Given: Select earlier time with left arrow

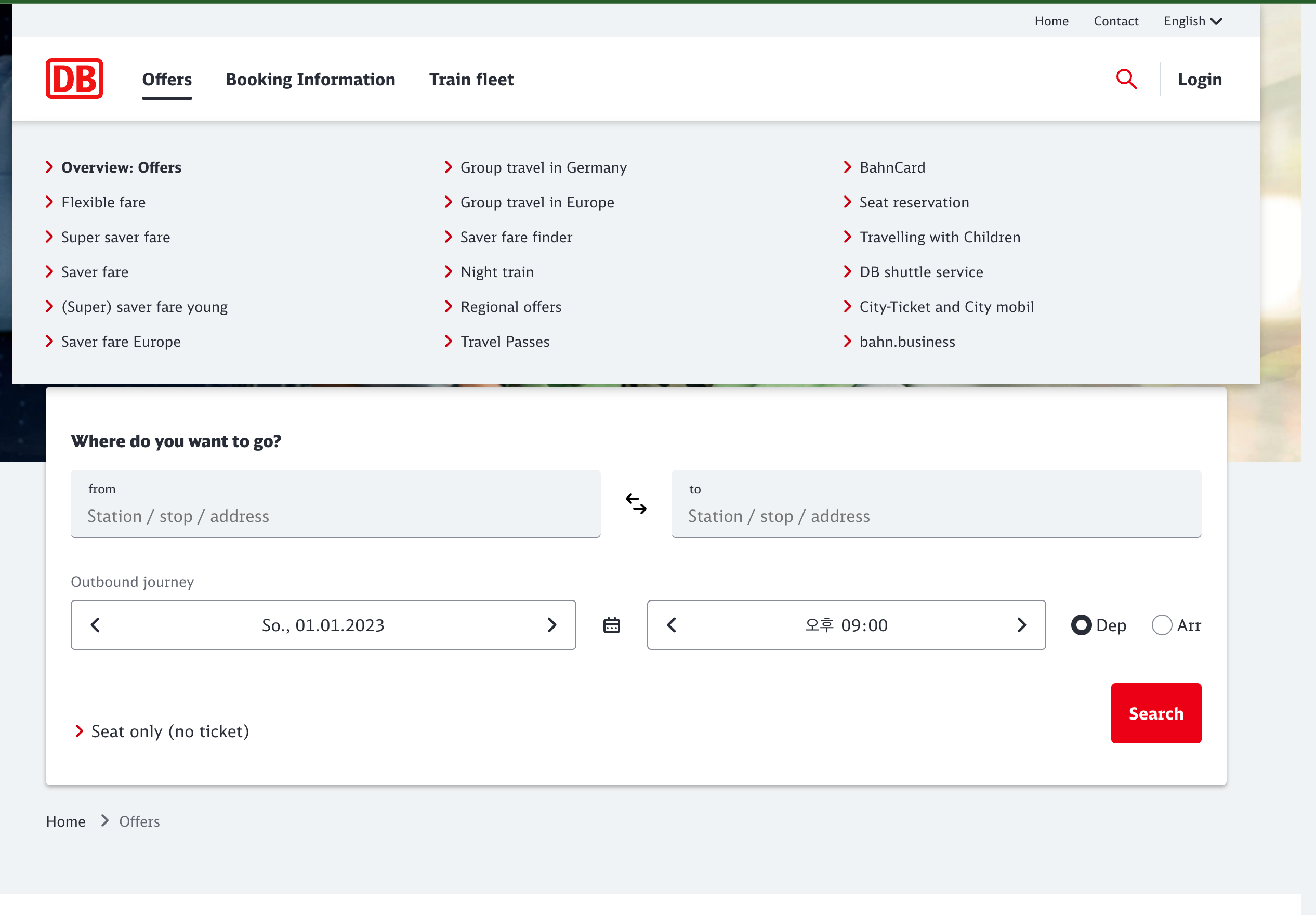Looking at the screenshot, I should tap(672, 625).
